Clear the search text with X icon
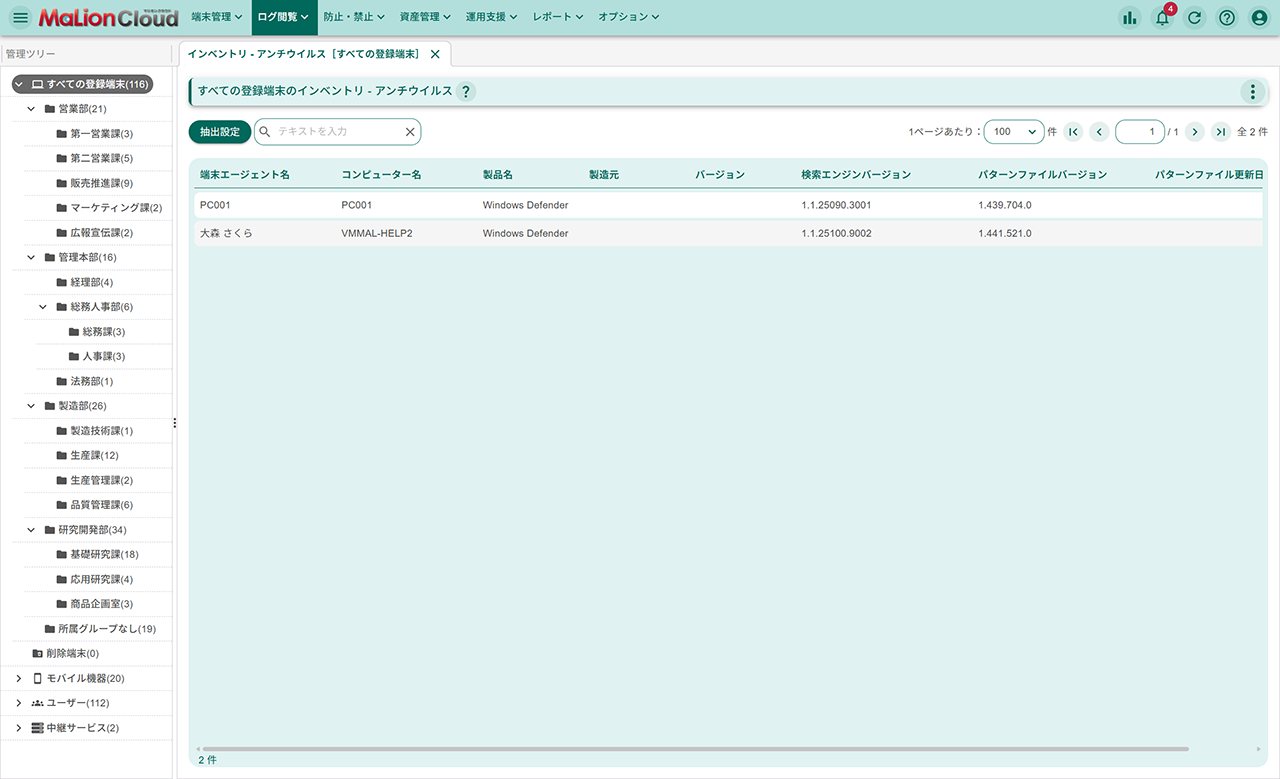The height and width of the screenshot is (779, 1280). click(410, 132)
